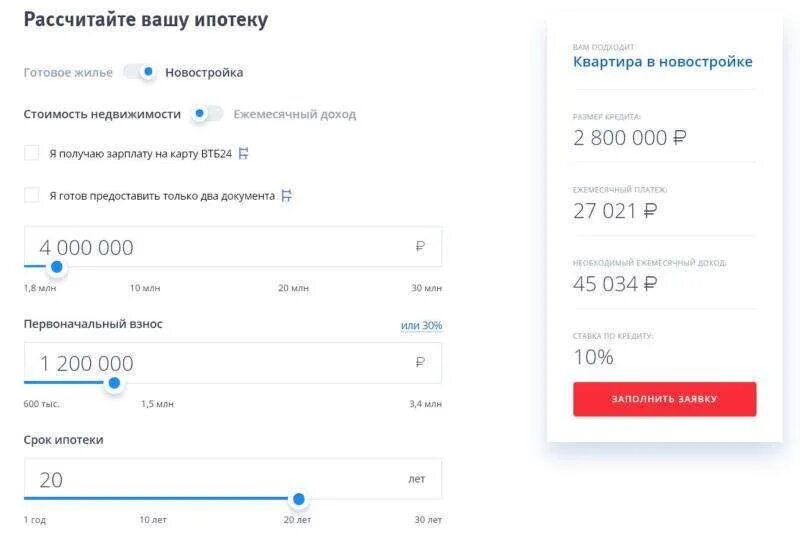Click info icon beside two documents option
800x539 pixels.
pos(286,196)
